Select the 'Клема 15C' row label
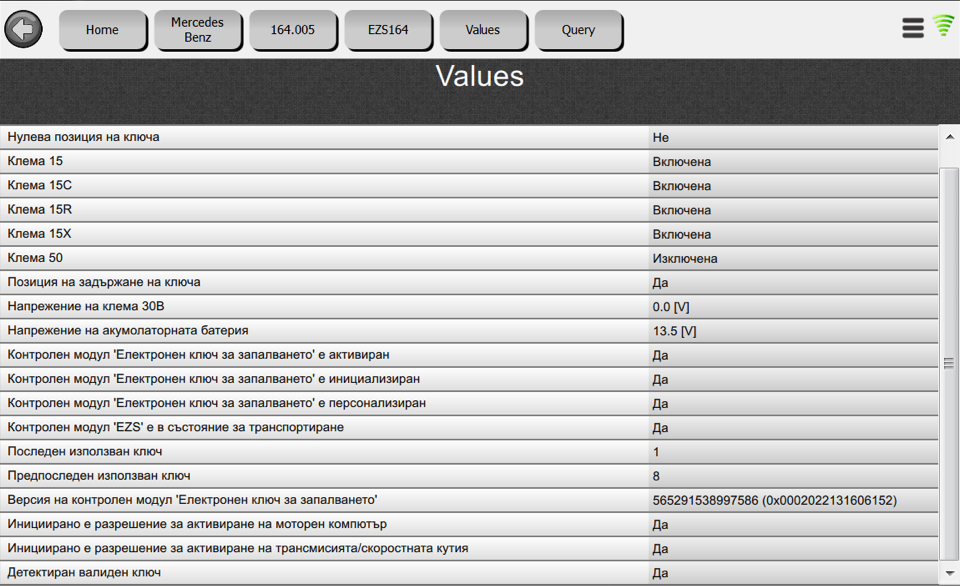Screen dimensions: 960x586 pos(39,185)
